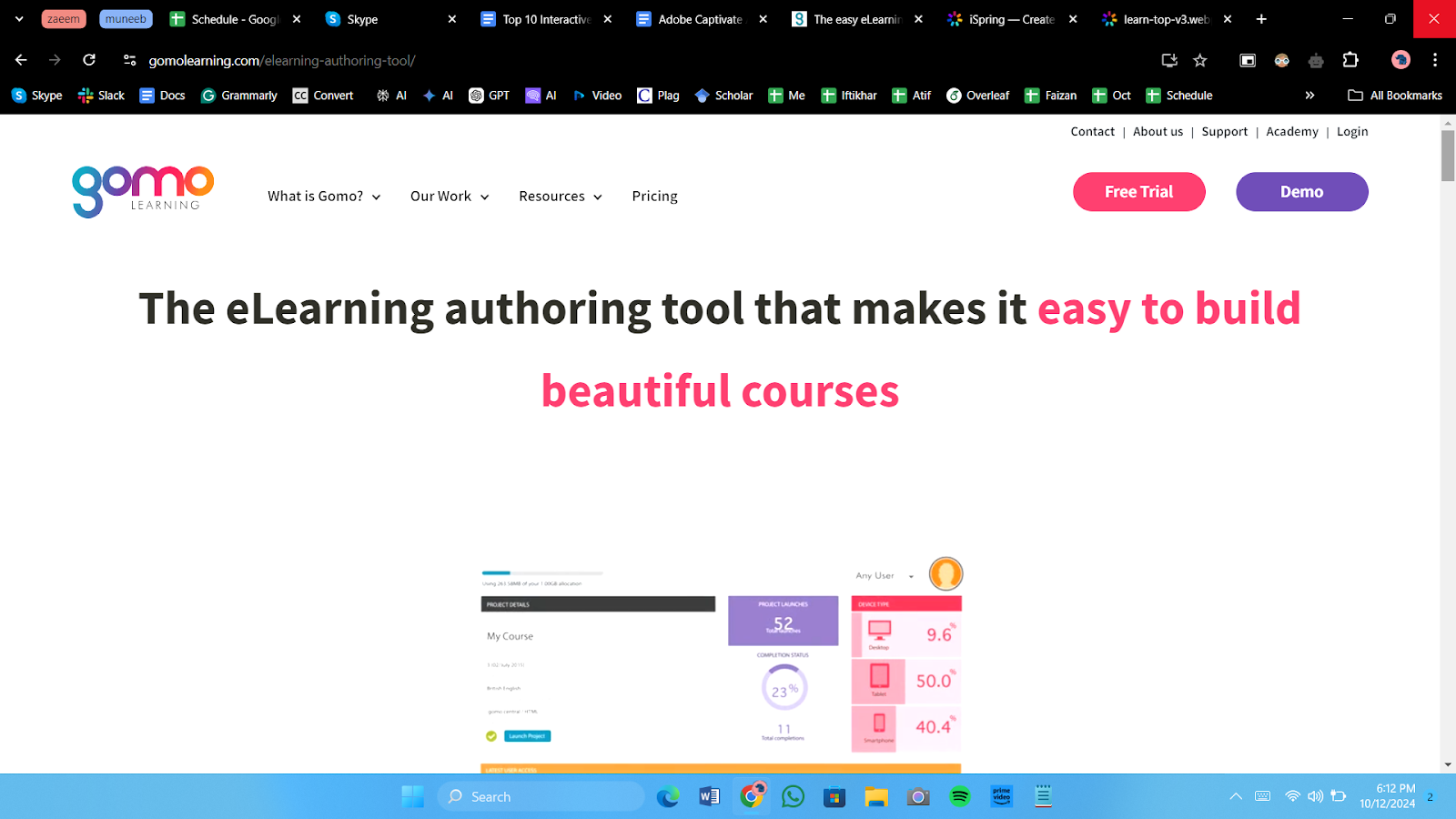Open the Extensions puzzle menu
The height and width of the screenshot is (819, 1456).
1350,60
